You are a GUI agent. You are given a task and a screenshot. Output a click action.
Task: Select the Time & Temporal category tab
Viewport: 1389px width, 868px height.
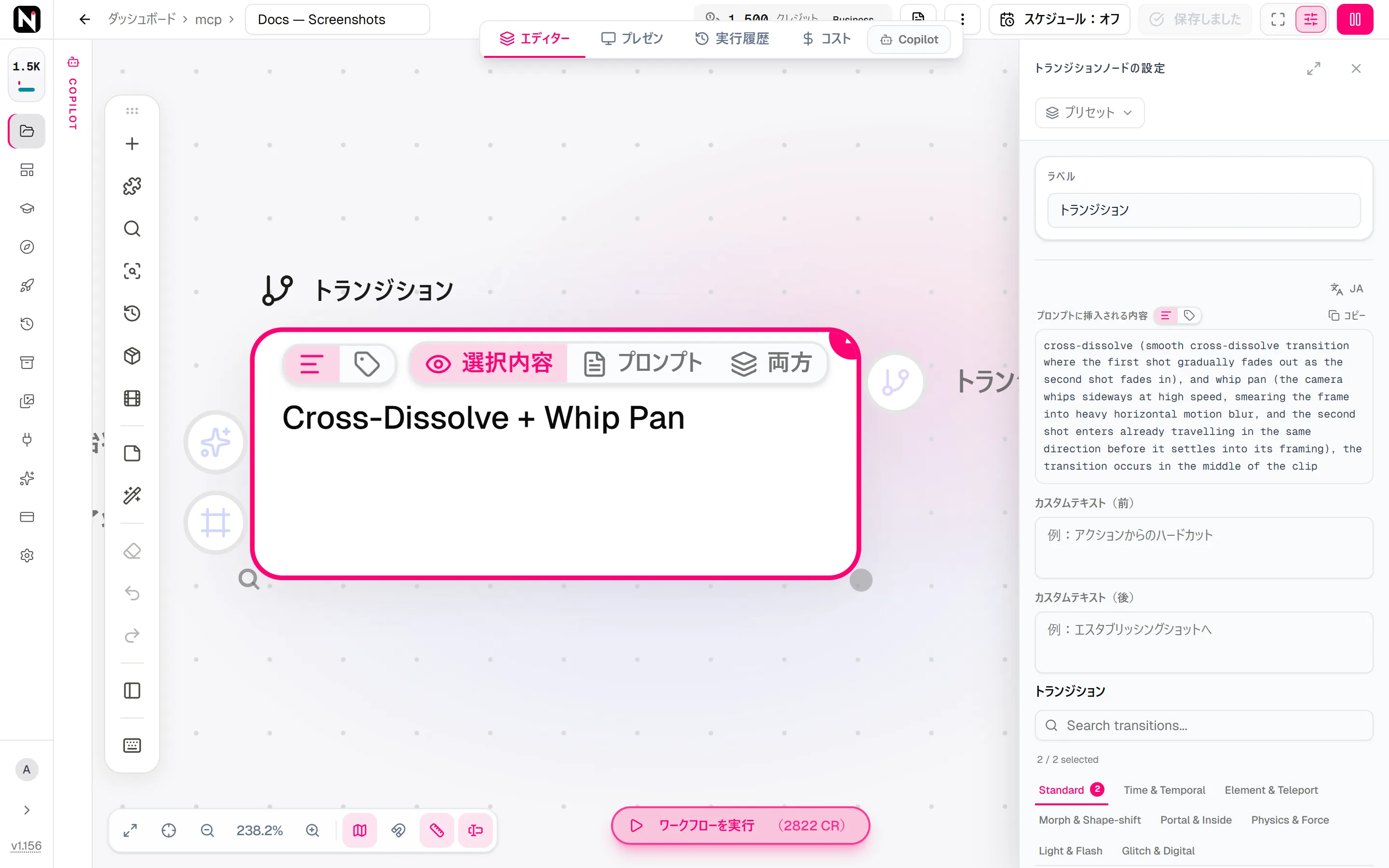point(1164,790)
